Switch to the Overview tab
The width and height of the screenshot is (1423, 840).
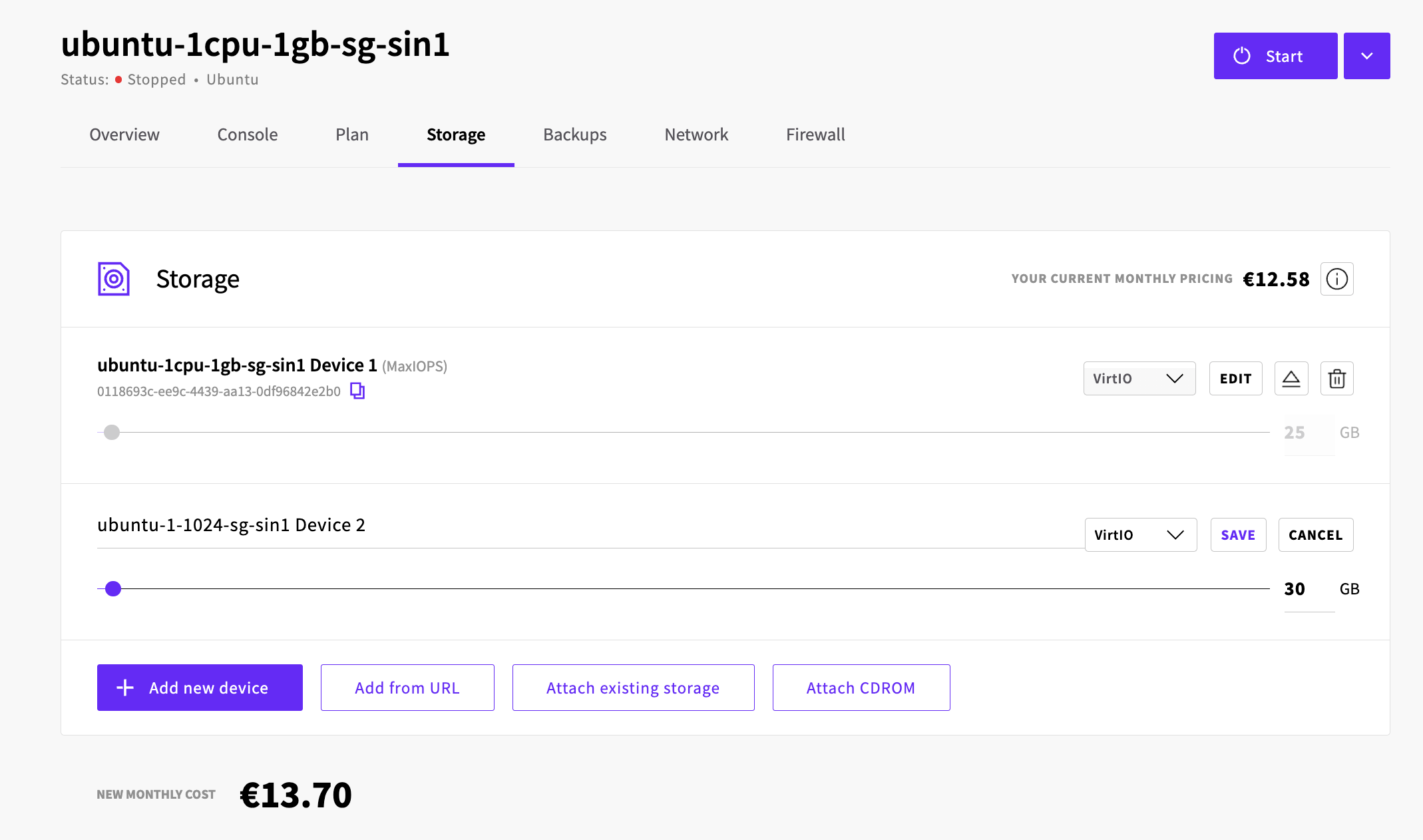pyautogui.click(x=124, y=134)
